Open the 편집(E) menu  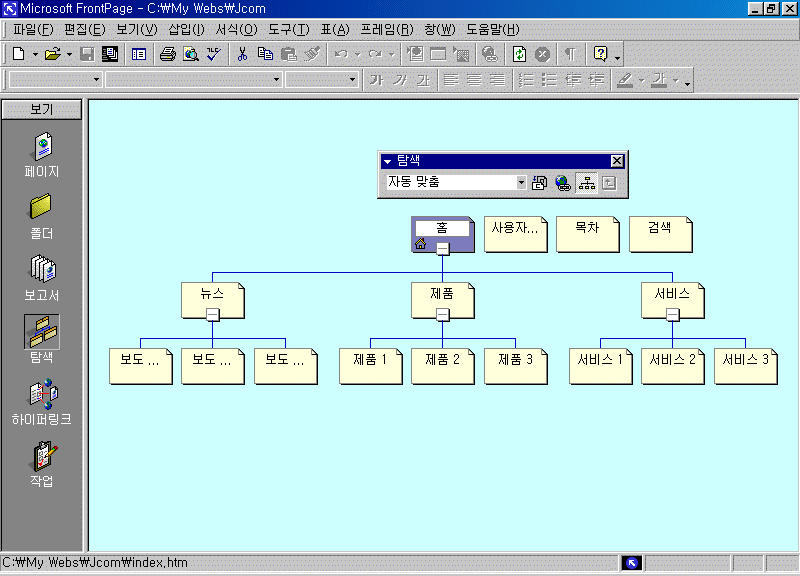point(85,30)
